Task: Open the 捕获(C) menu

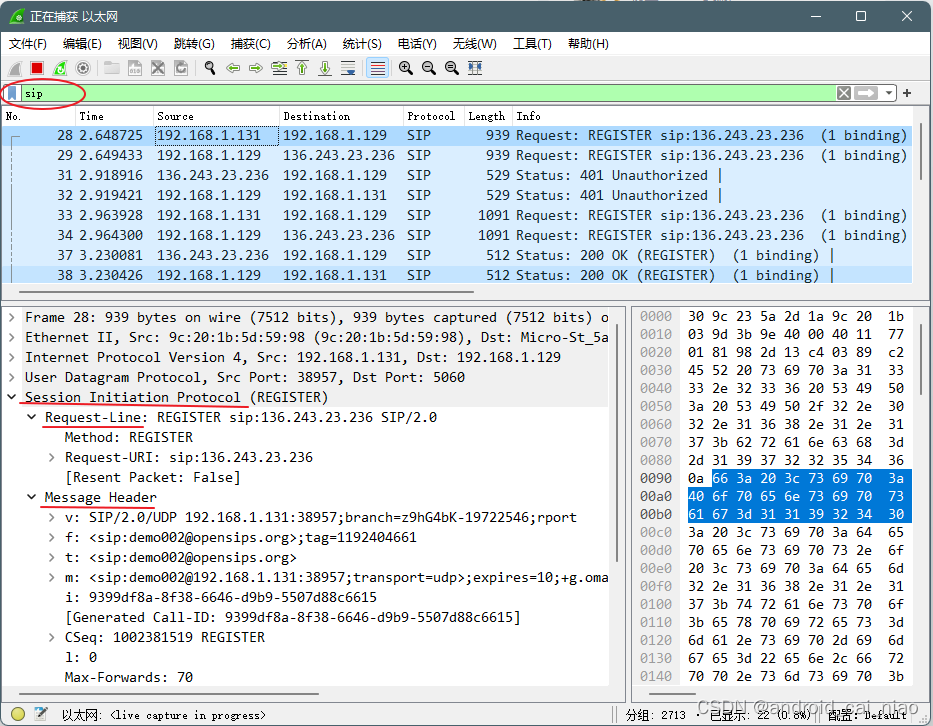Action: point(251,43)
